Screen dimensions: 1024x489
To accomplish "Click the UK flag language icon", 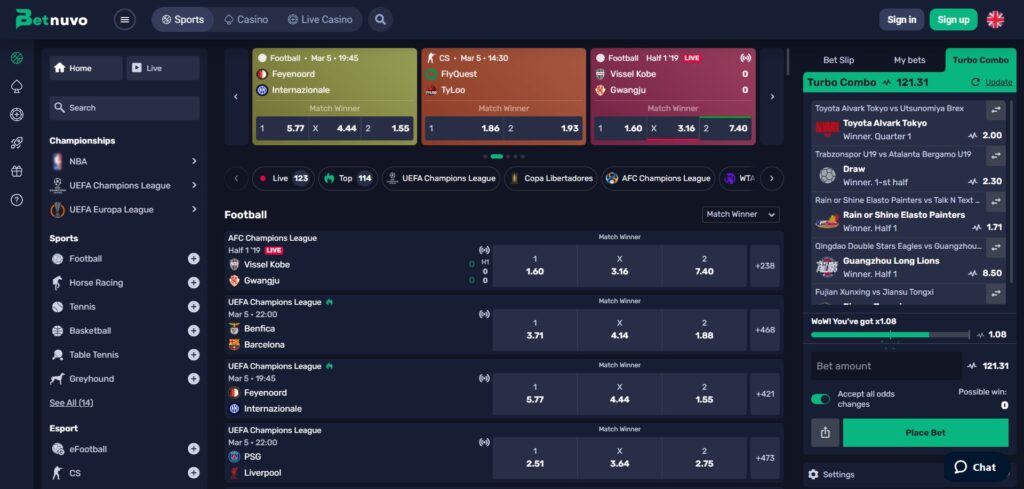I will tap(995, 19).
